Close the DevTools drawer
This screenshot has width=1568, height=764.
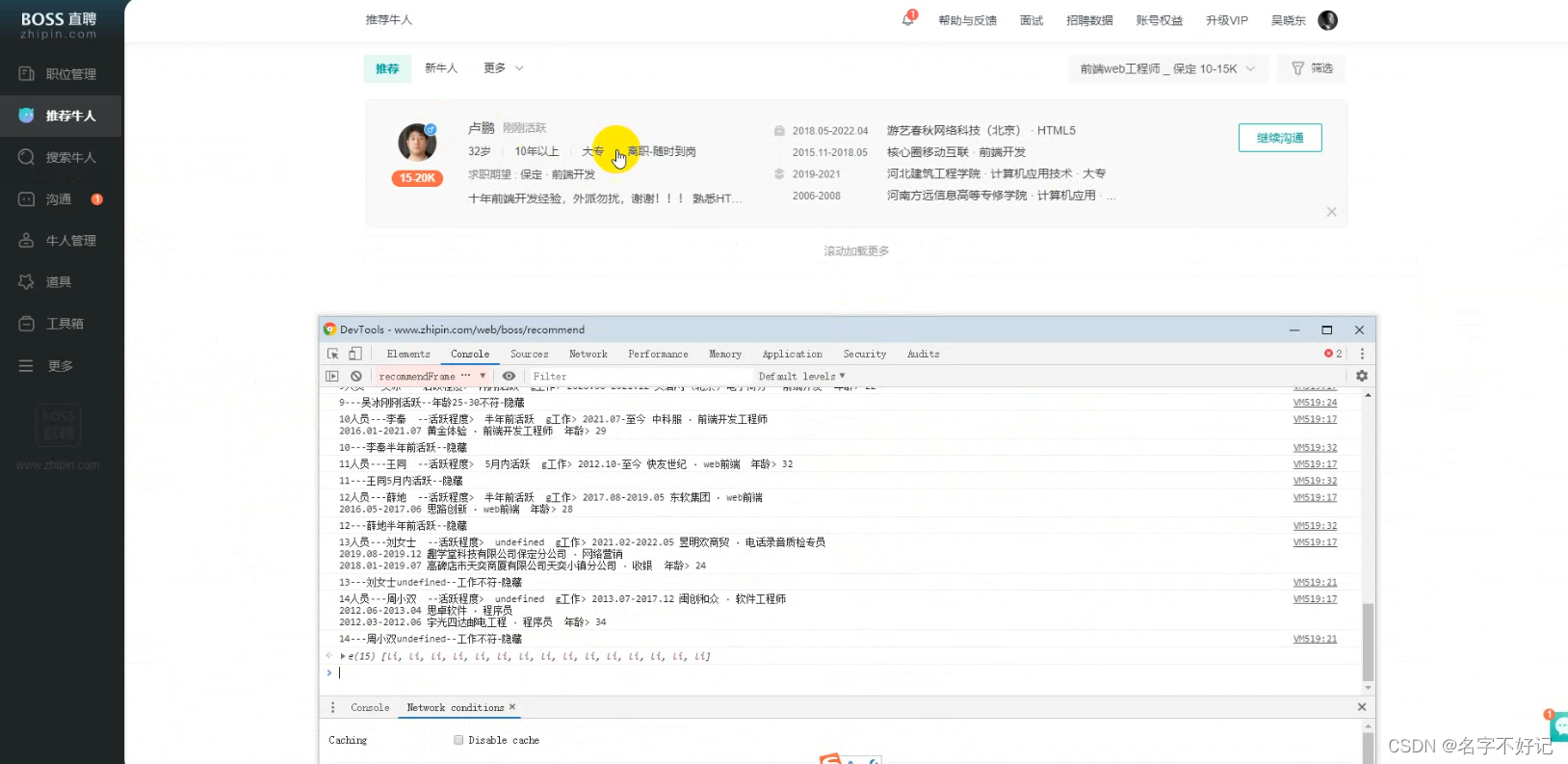click(x=1362, y=707)
